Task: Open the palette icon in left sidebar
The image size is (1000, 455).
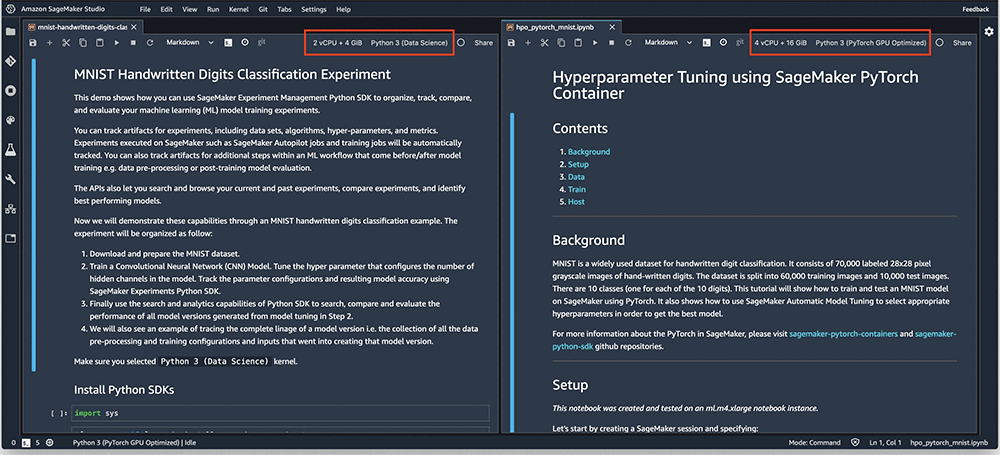Action: click(x=11, y=120)
